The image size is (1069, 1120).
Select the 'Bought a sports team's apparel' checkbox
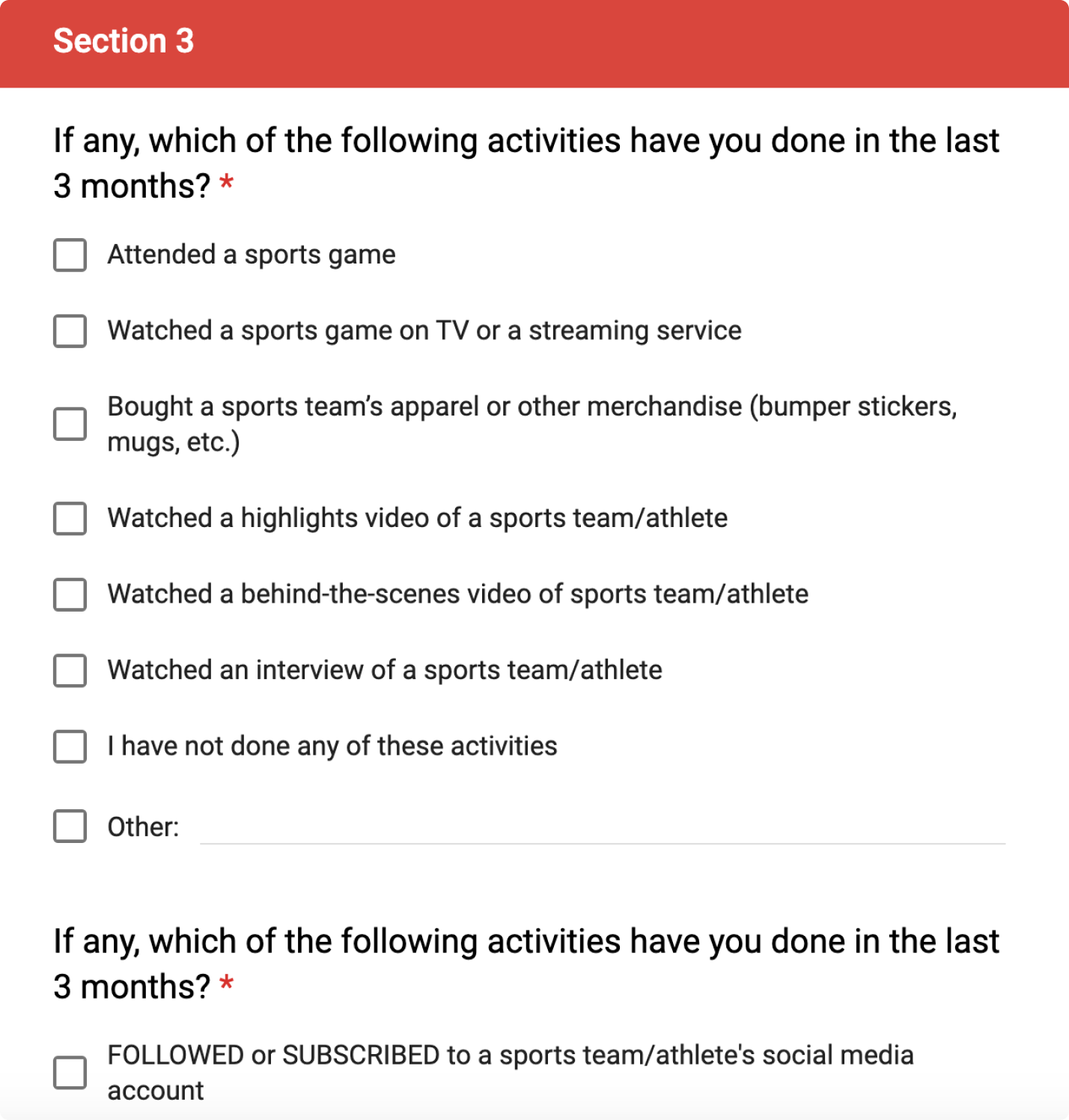pos(70,424)
